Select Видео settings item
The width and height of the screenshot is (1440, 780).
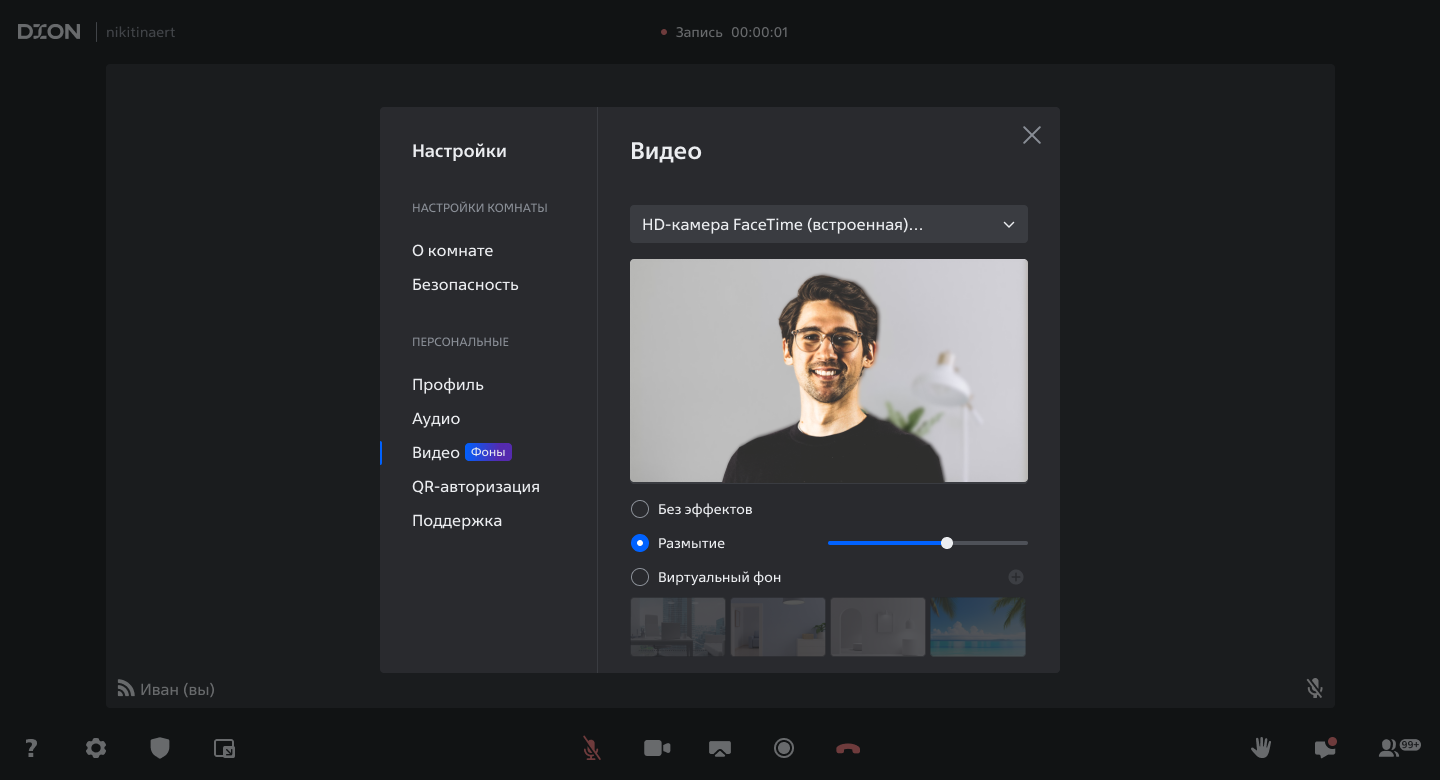(x=436, y=452)
